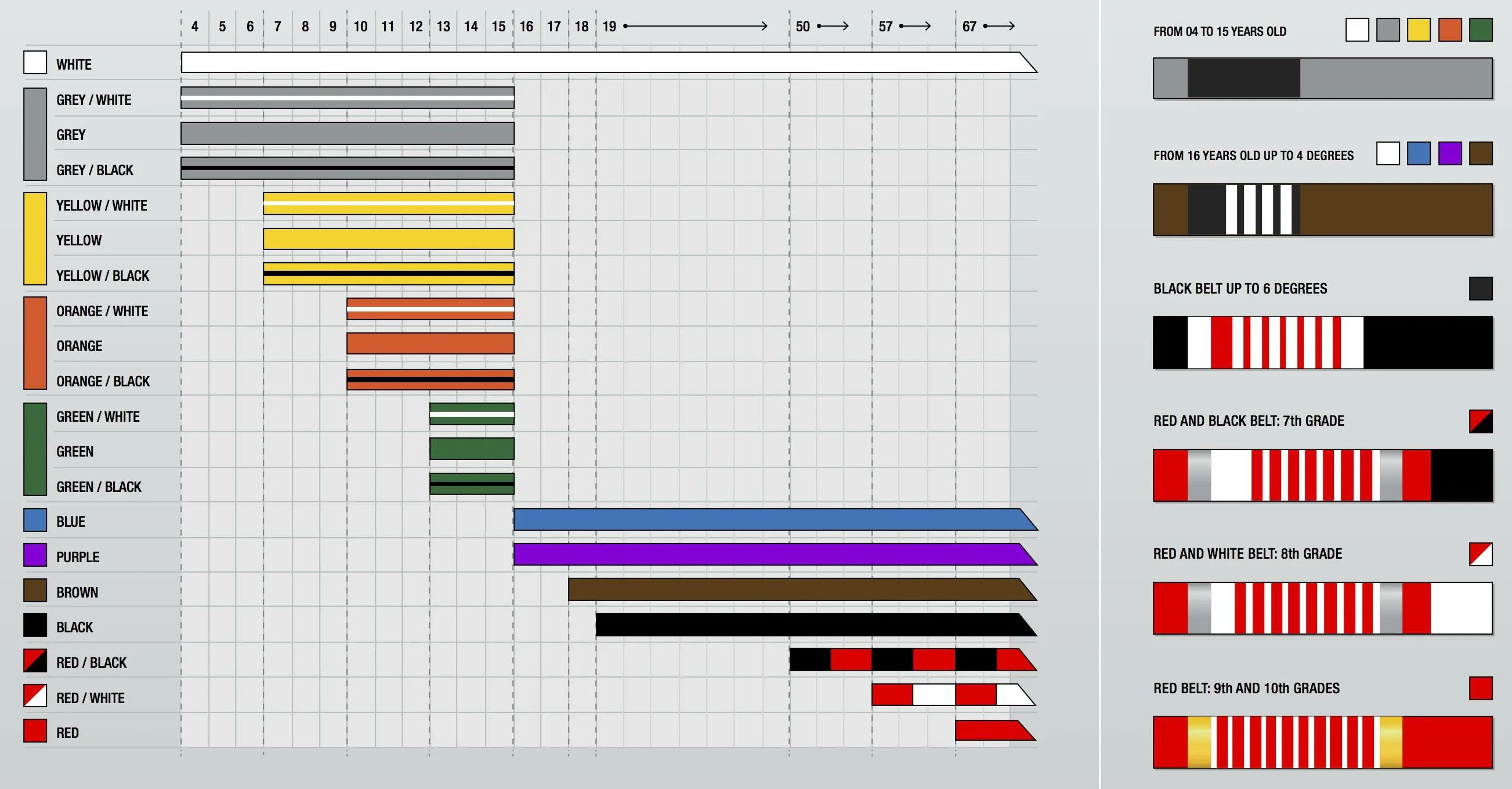The image size is (1512, 789).
Task: Click the grey belt illustration with black bar
Action: tap(1323, 78)
